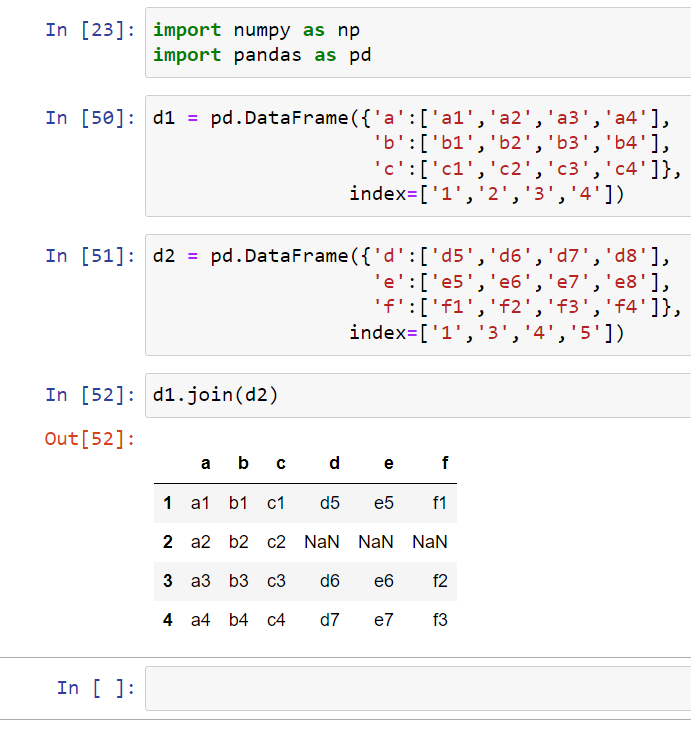Click table cell 'f2'
The image size is (691, 729).
[439, 581]
